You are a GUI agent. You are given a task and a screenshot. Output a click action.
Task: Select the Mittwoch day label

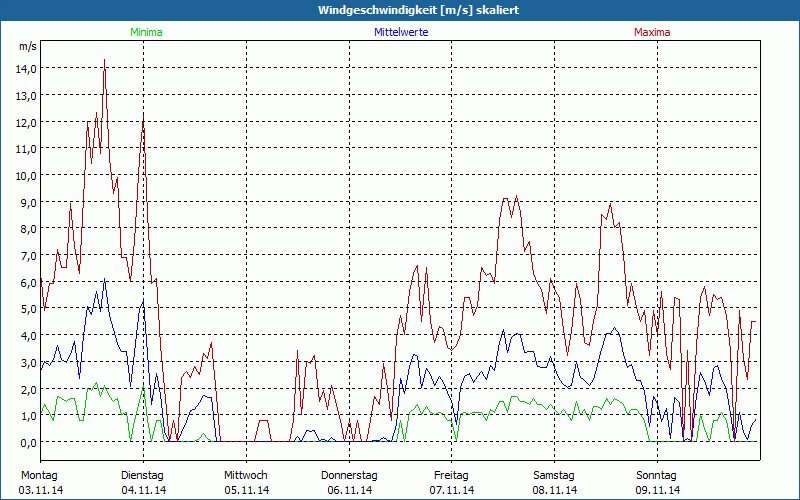[246, 475]
